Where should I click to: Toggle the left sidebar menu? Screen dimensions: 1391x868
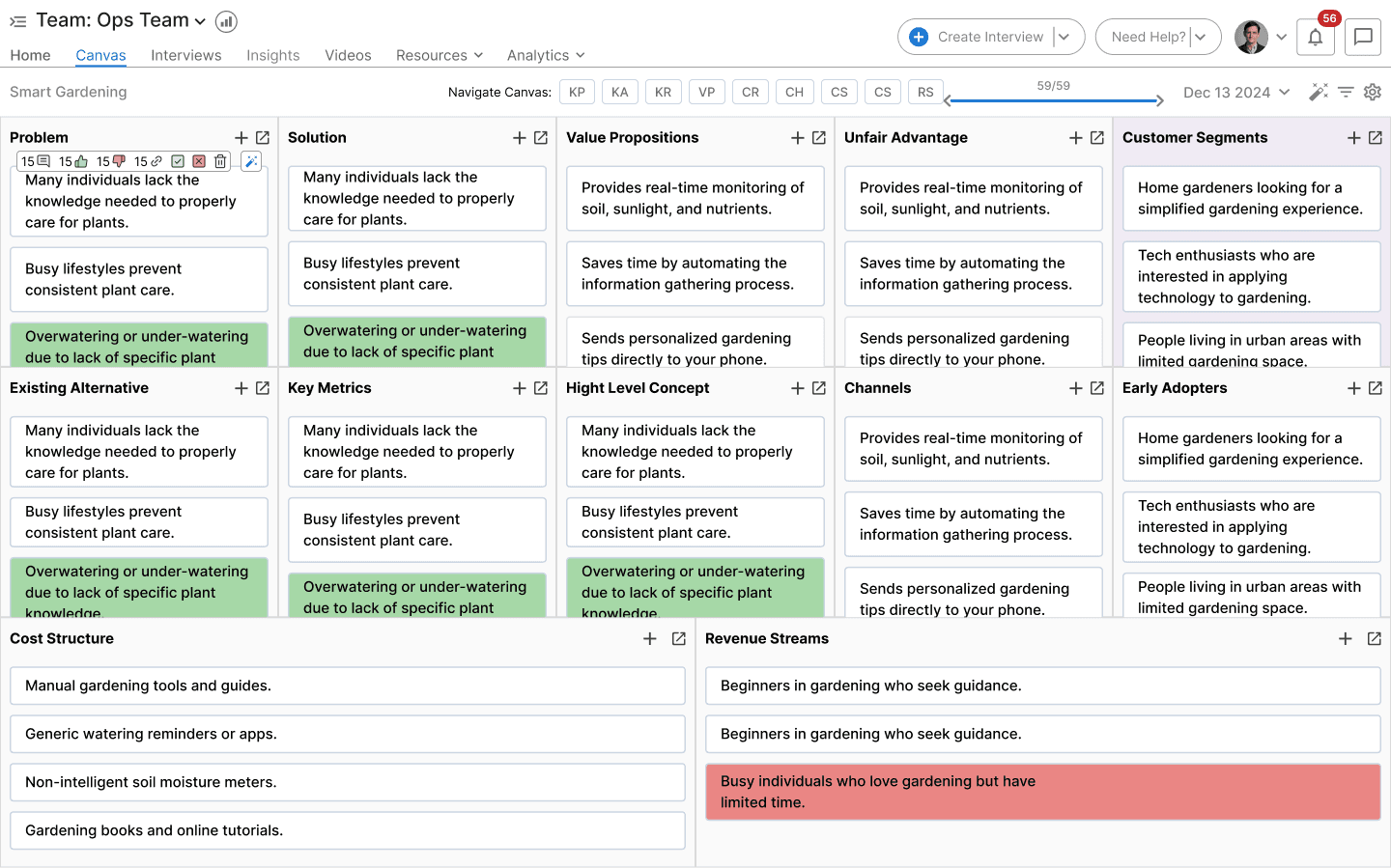tap(17, 21)
